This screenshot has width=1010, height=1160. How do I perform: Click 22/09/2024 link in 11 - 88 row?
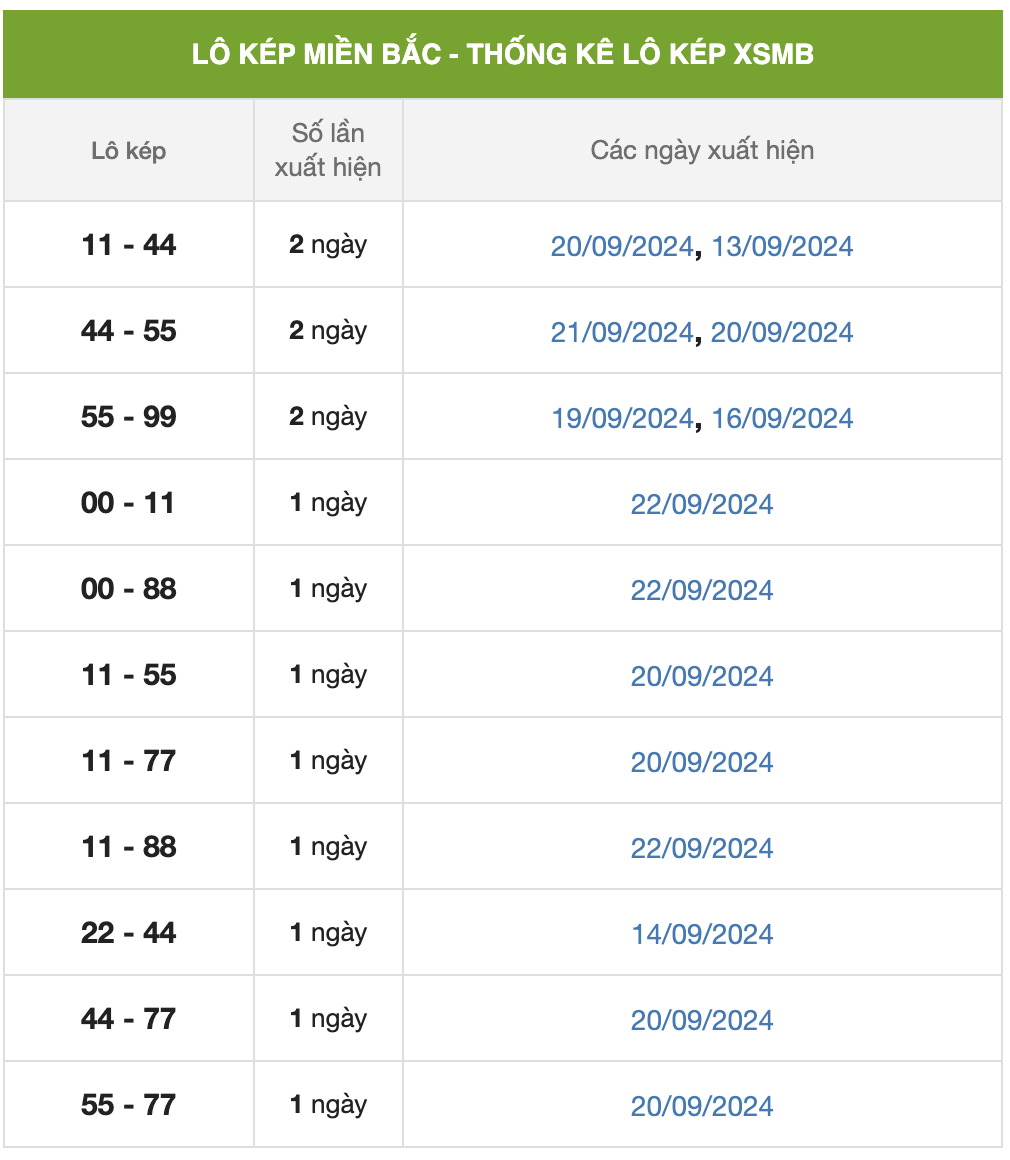pos(702,848)
